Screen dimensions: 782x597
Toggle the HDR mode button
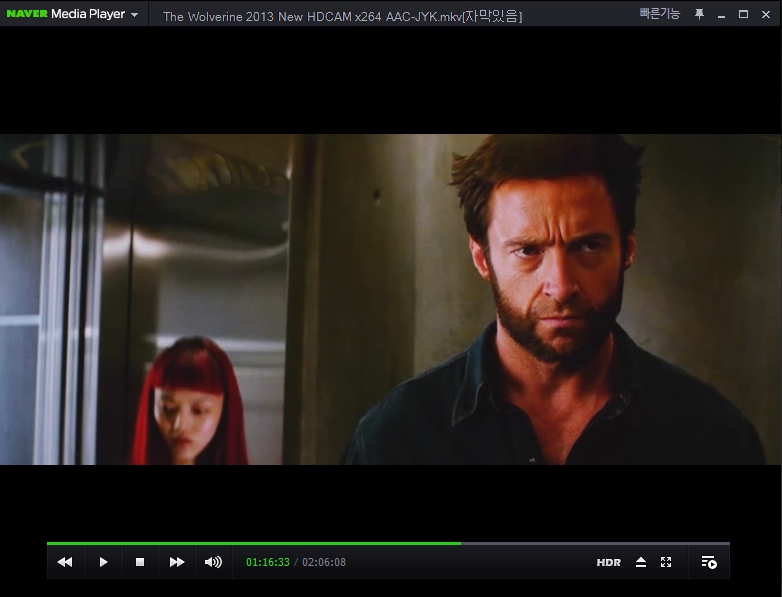[x=608, y=563]
